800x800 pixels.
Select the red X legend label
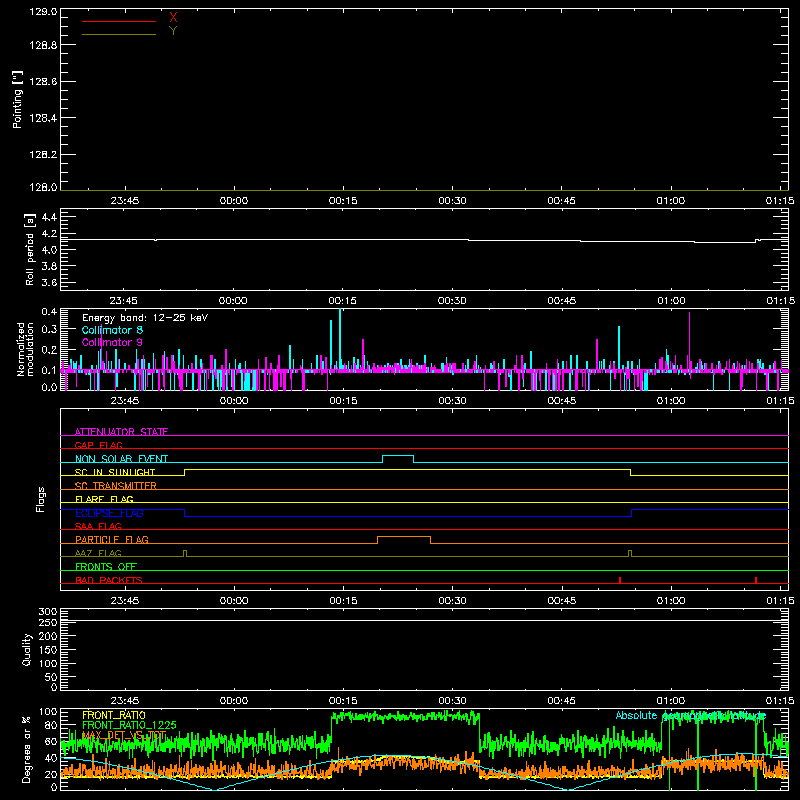[x=173, y=18]
